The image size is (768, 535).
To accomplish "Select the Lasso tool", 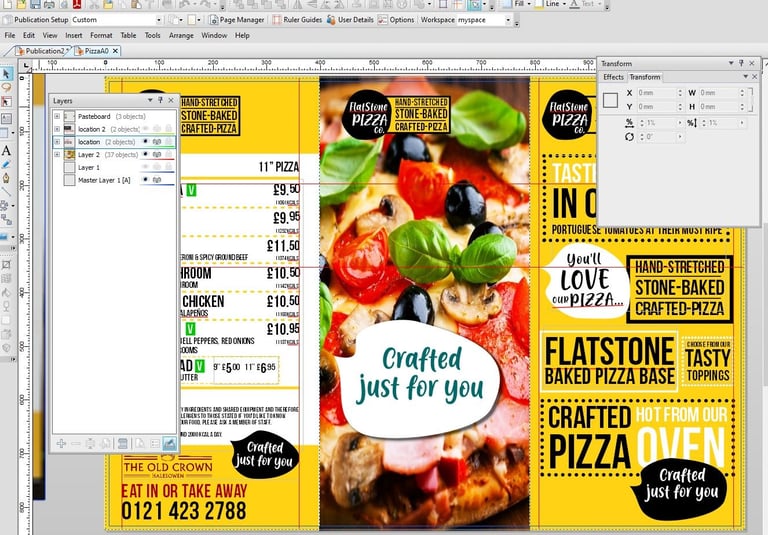I will click(6, 88).
